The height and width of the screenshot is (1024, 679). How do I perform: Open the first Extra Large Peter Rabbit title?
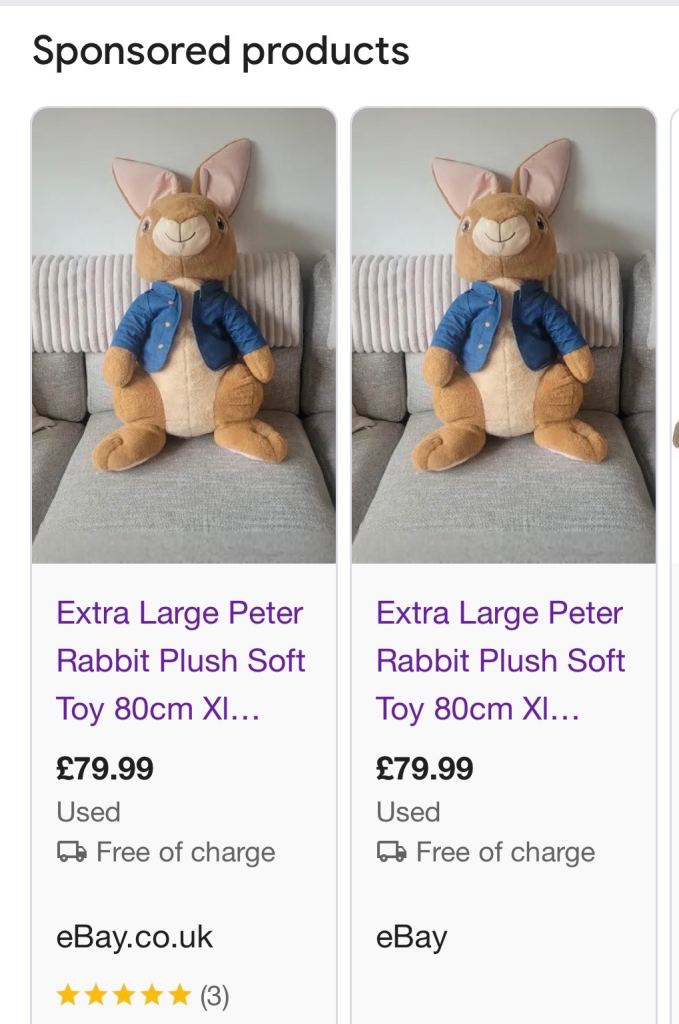point(181,661)
